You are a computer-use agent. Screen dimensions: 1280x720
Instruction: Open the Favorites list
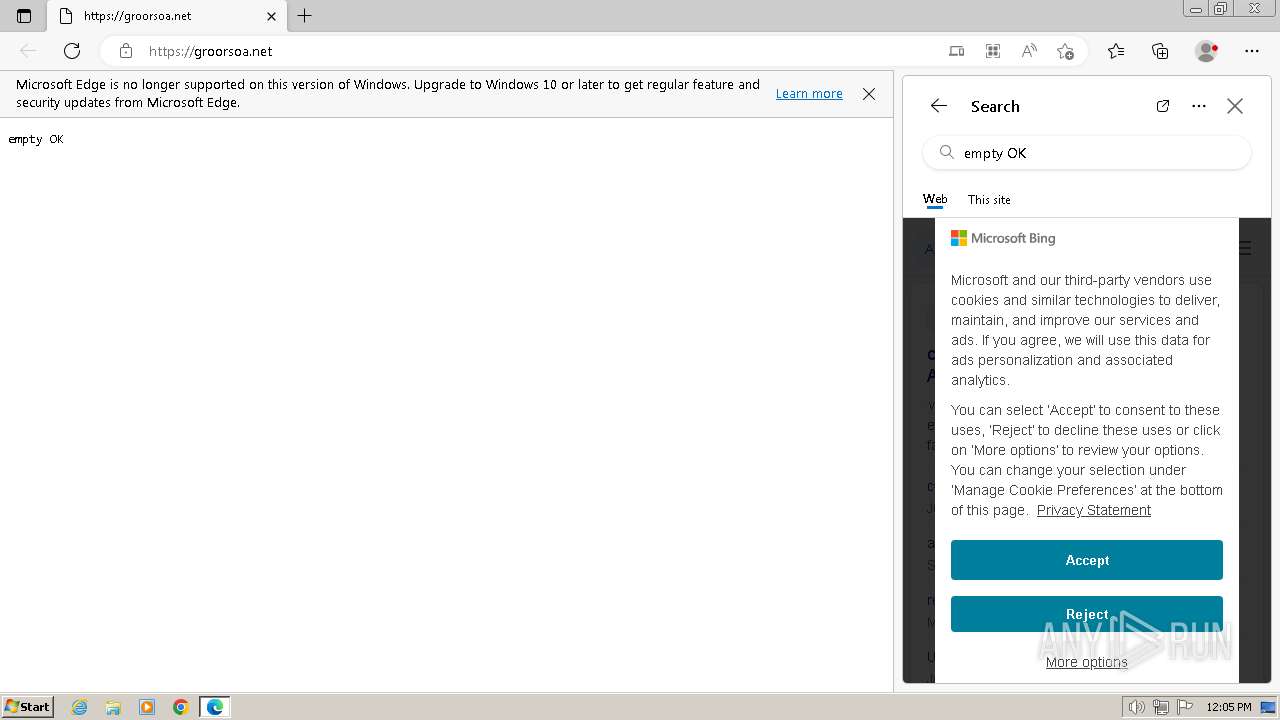point(1116,51)
